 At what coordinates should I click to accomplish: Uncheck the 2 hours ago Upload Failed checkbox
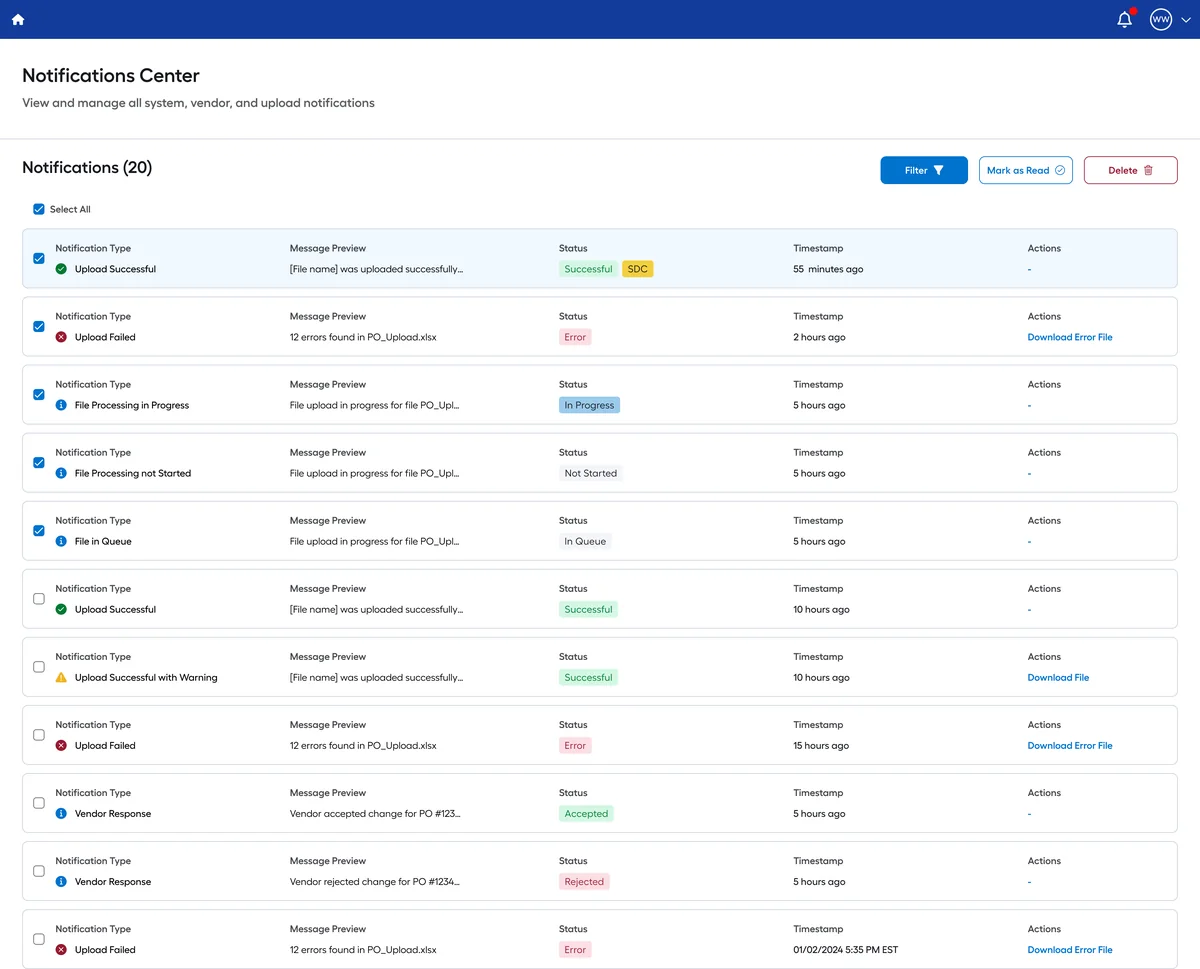(39, 326)
